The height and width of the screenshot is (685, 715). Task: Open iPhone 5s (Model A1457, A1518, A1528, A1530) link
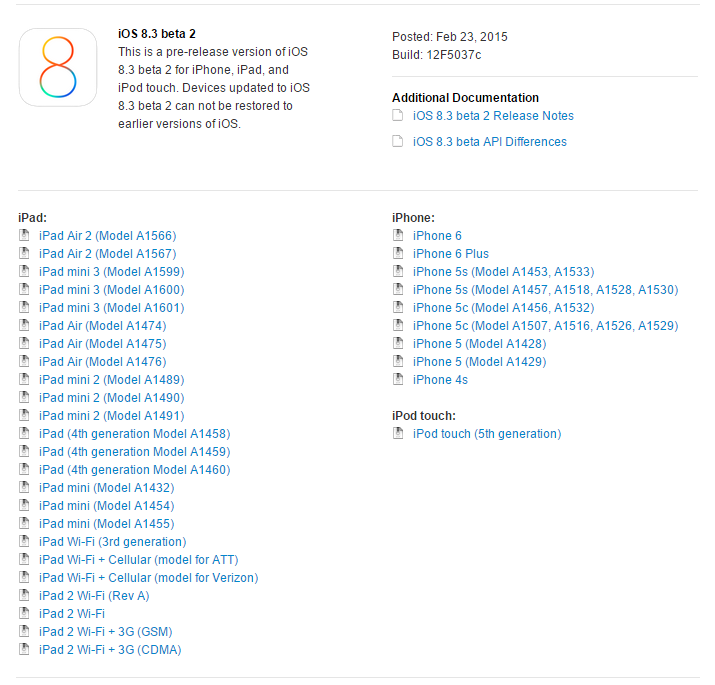point(545,290)
